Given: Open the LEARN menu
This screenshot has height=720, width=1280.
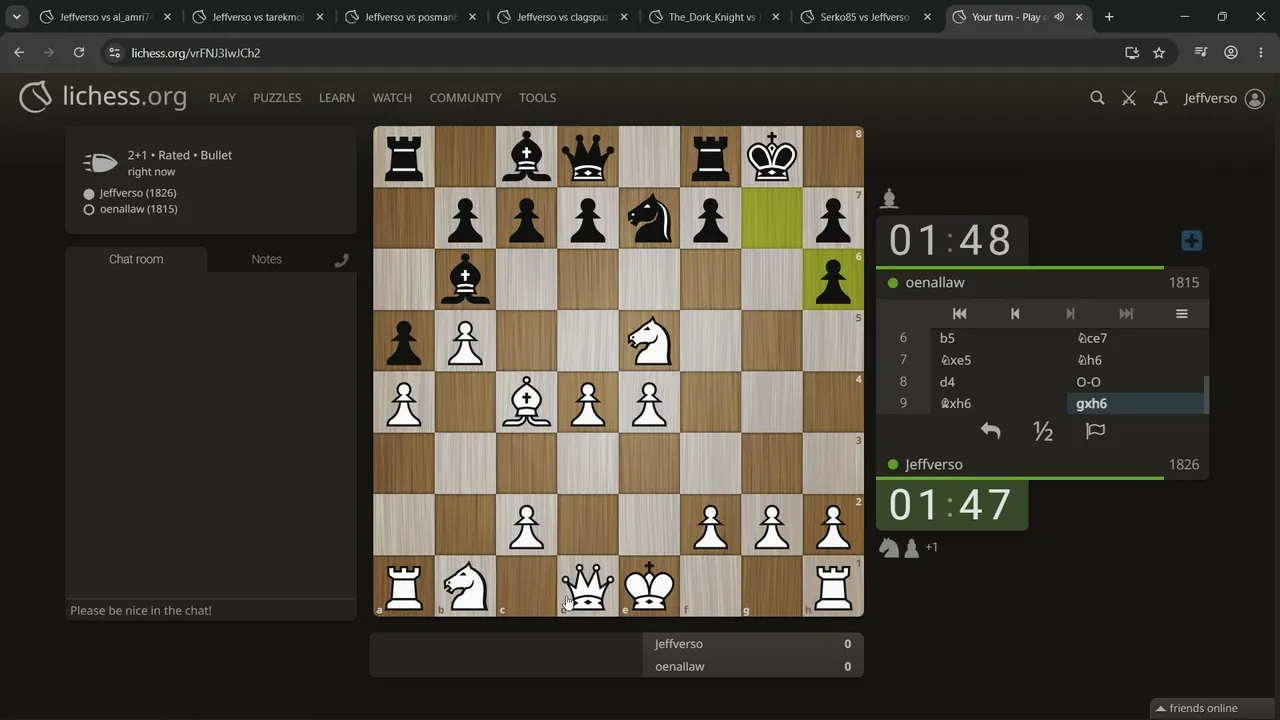Looking at the screenshot, I should 337,98.
